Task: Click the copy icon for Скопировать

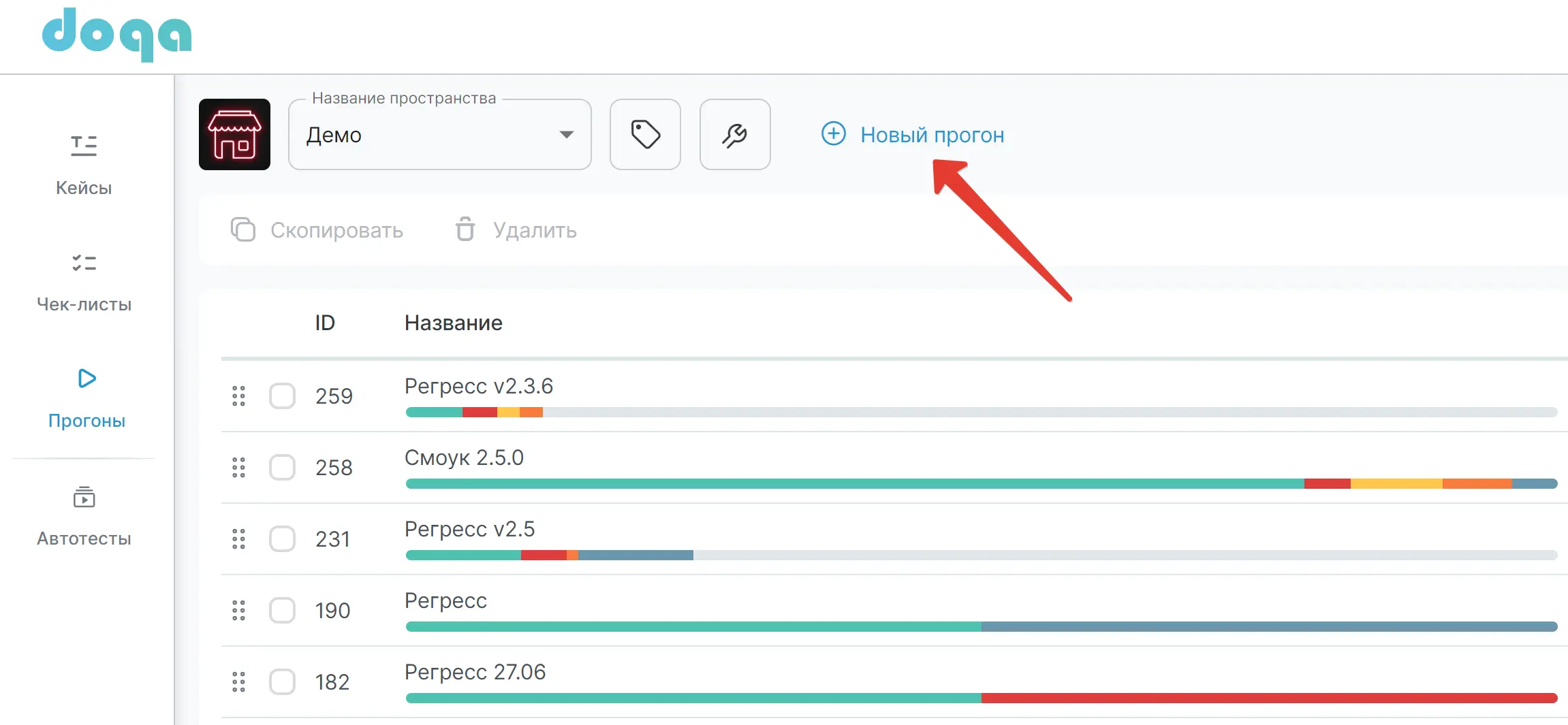Action: [243, 230]
